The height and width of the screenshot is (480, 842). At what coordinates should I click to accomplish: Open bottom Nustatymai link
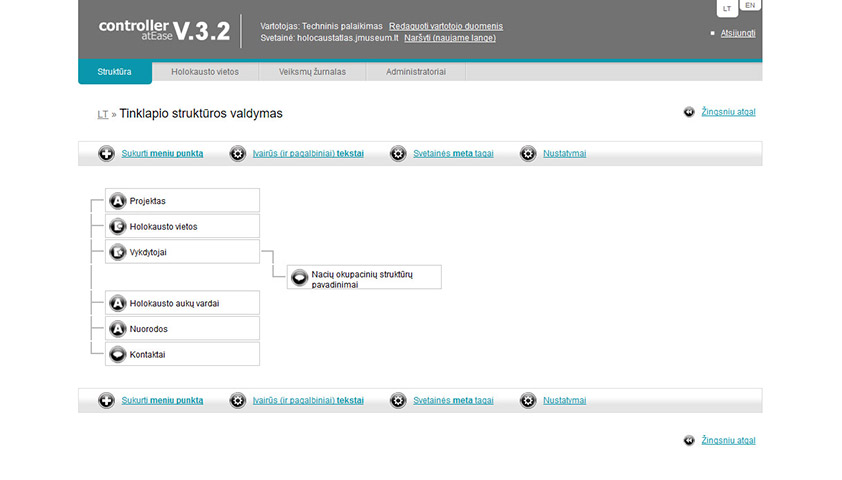tap(564, 401)
